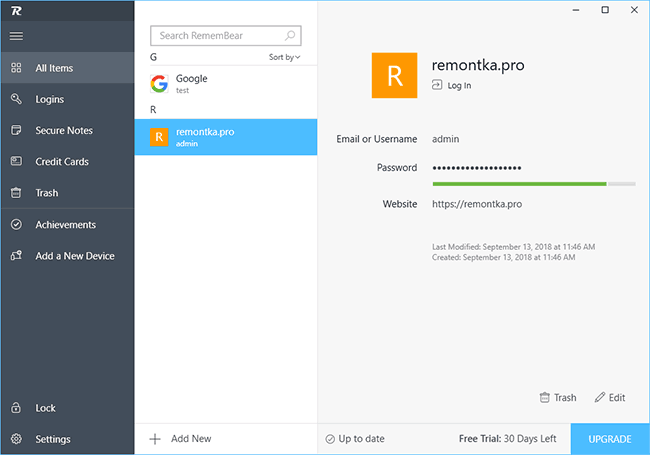This screenshot has height=455, width=650.
Task: Click the orange R icon in the list
Action: 159,137
